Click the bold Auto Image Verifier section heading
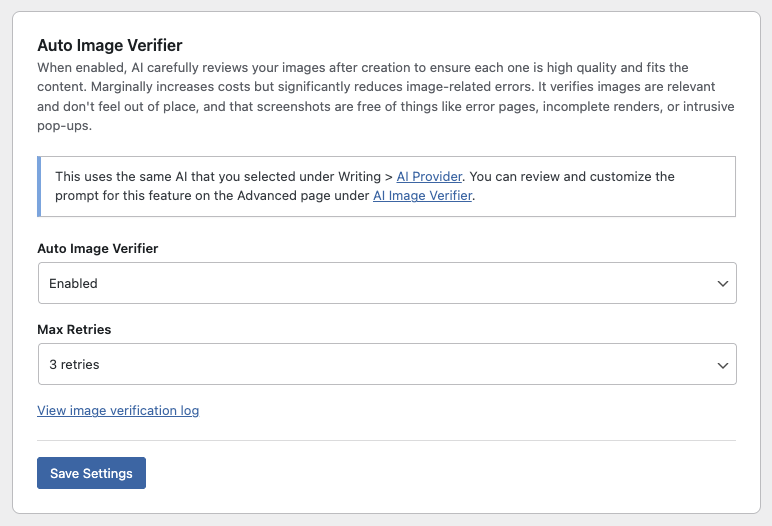Screen dimensions: 772x526 (x=110, y=45)
